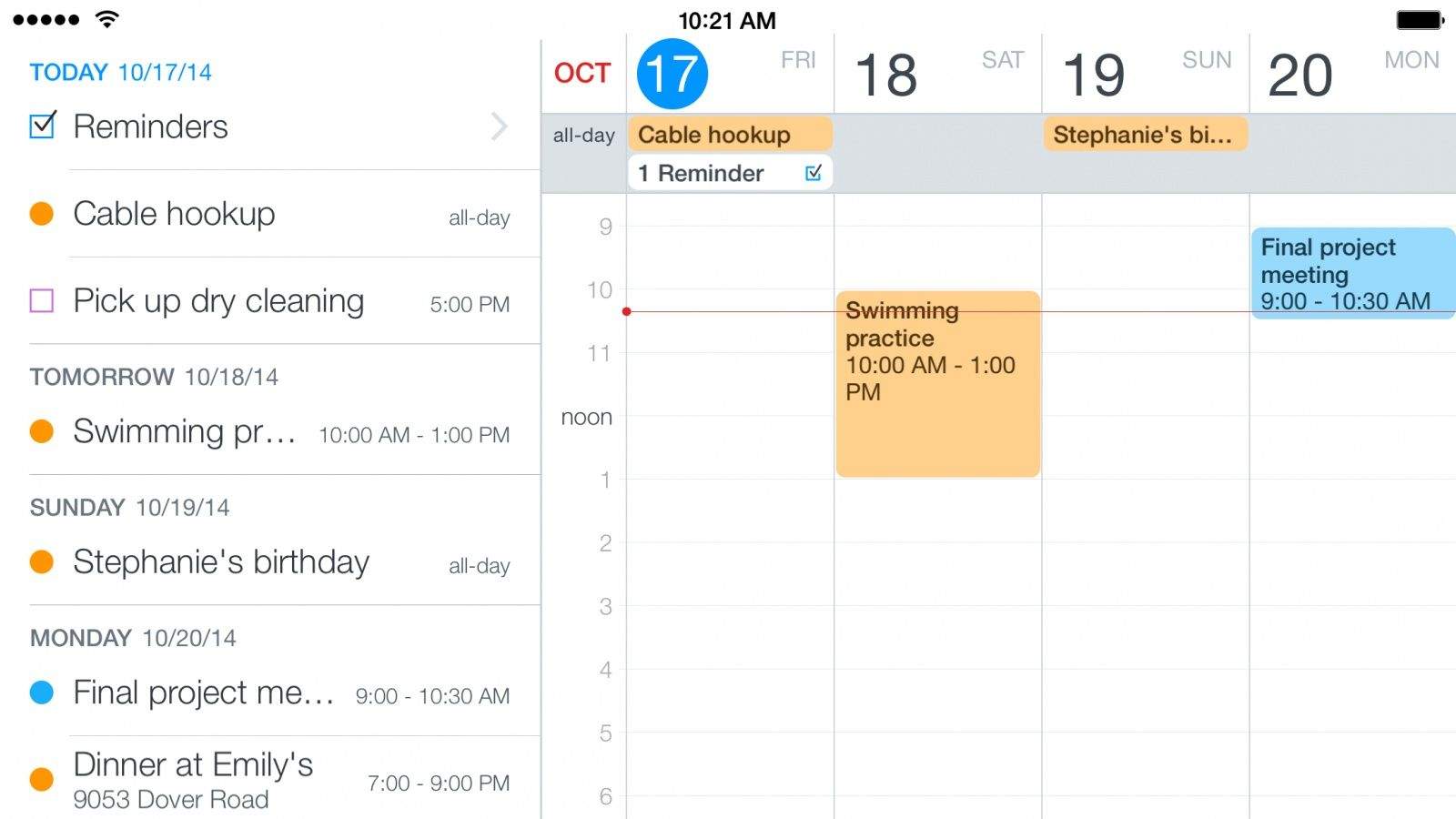This screenshot has height=819, width=1456.
Task: Expand Reminders with the chevron arrow
Action: click(499, 126)
